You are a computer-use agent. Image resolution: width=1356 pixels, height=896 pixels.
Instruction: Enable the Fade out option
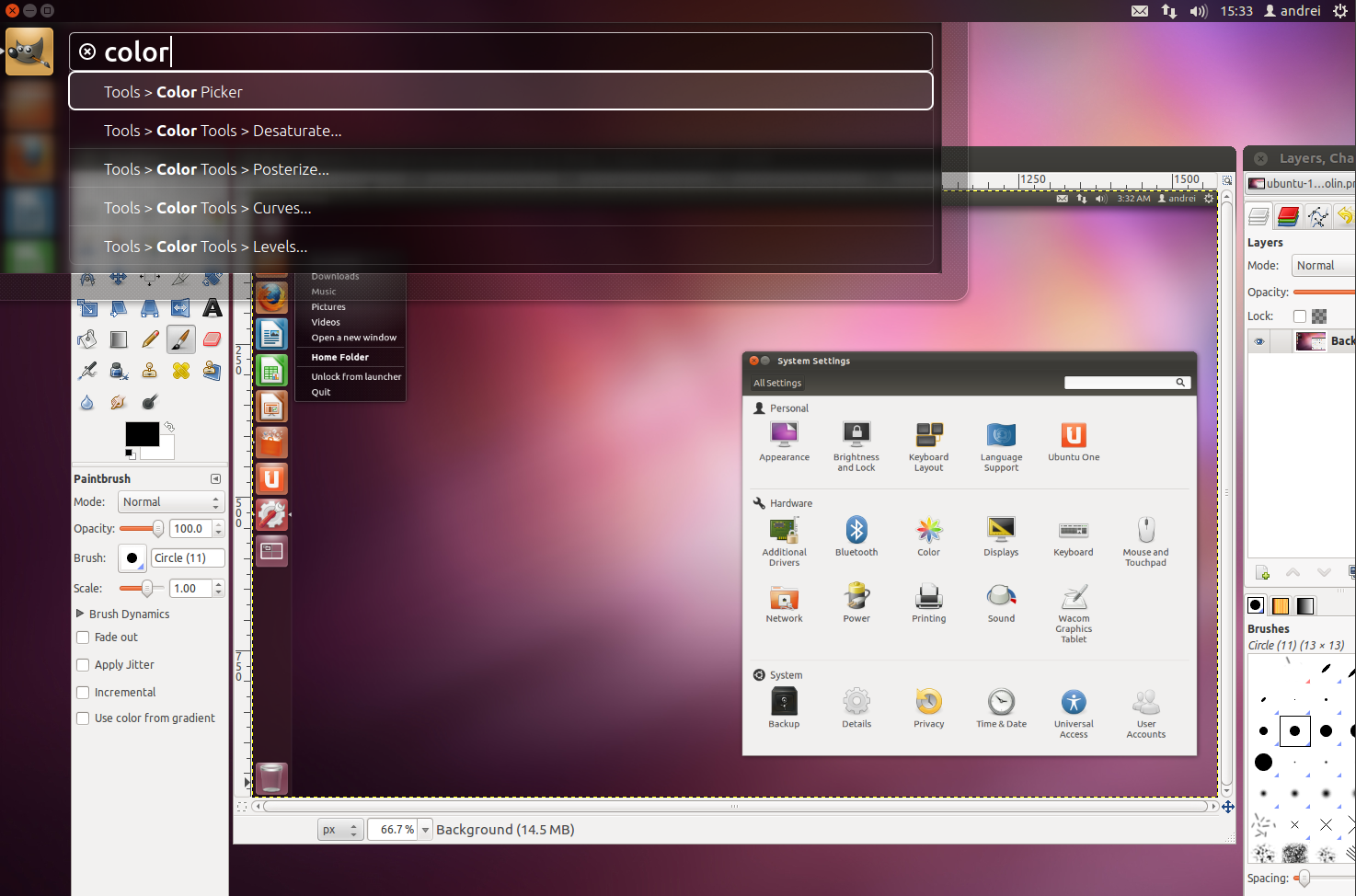click(83, 637)
